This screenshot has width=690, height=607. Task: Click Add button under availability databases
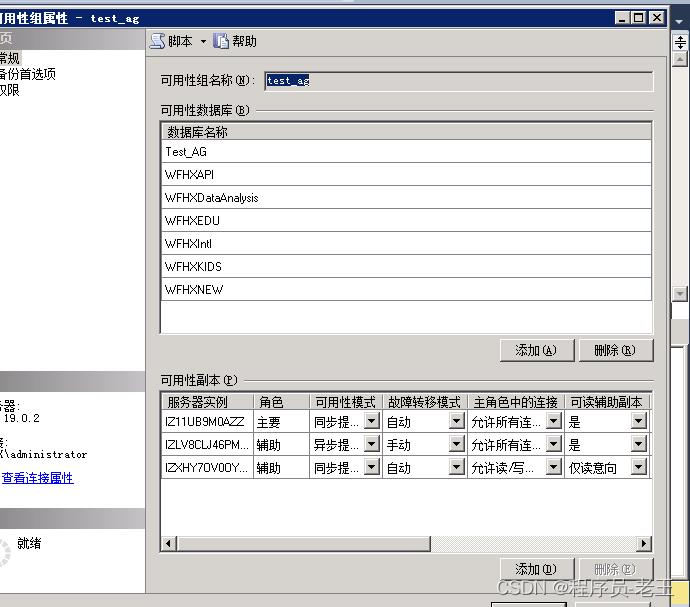point(536,350)
